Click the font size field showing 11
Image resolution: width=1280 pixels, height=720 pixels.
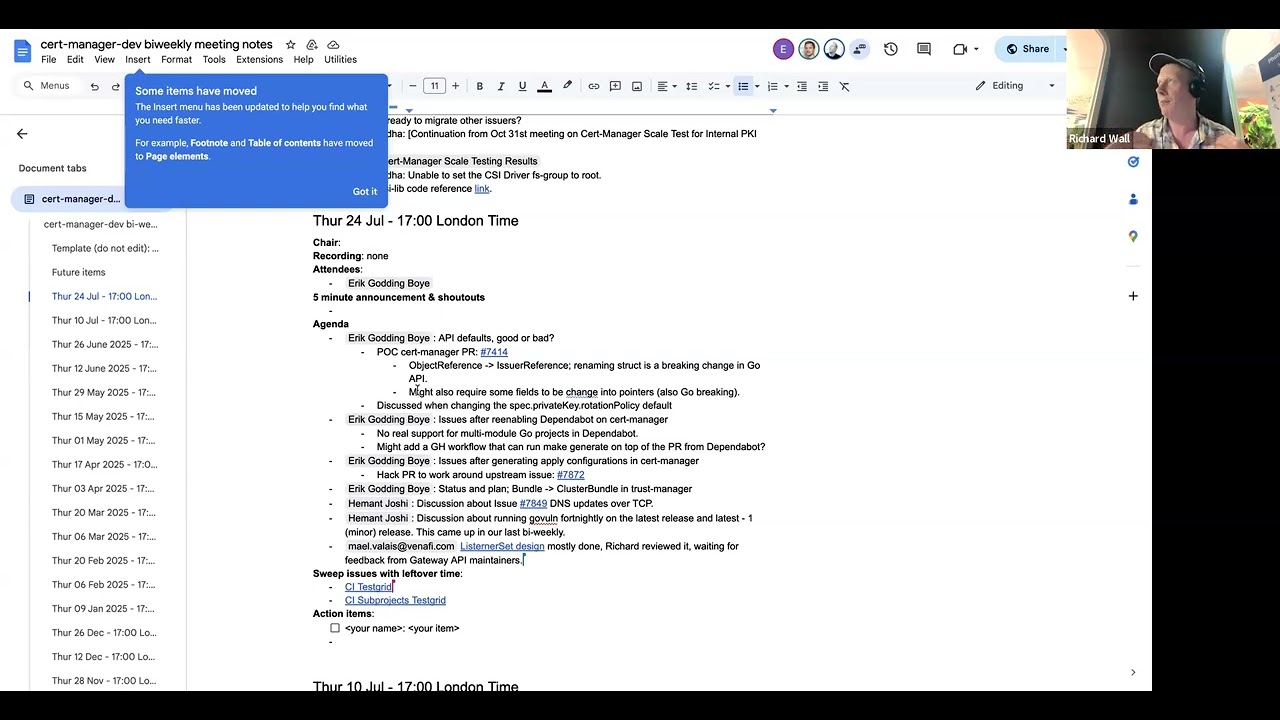(x=434, y=86)
